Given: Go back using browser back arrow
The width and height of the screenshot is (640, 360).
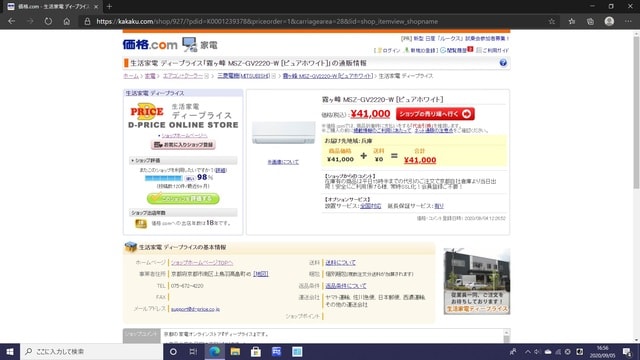Looking at the screenshot, I should tap(11, 21).
